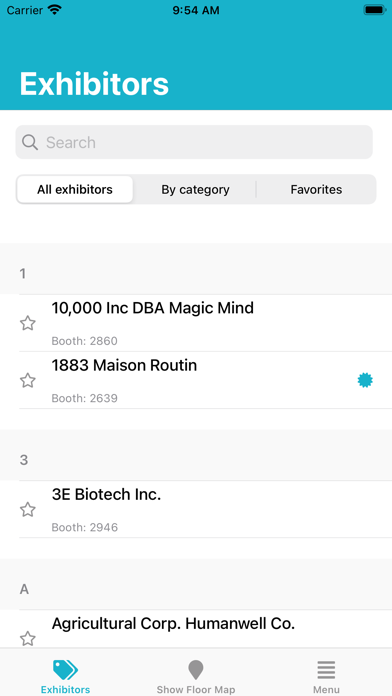Tap the Show Floor Map pin icon
This screenshot has width=392, height=696.
196,670
